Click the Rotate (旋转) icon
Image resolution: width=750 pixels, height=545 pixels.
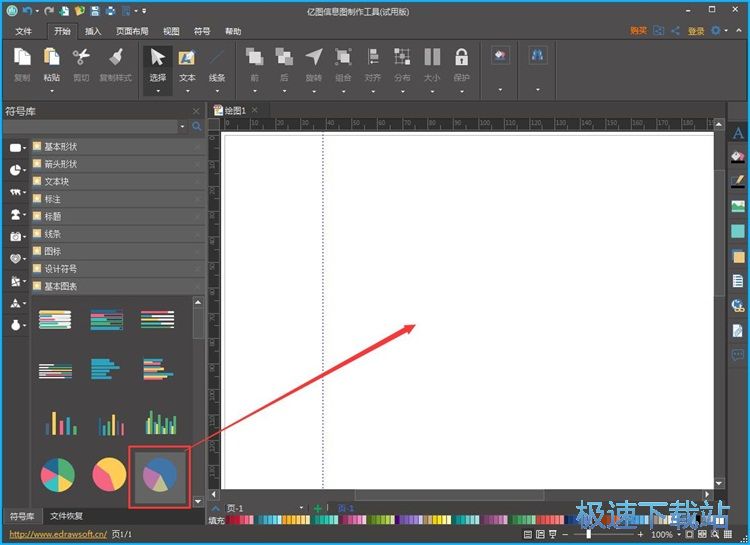314,57
